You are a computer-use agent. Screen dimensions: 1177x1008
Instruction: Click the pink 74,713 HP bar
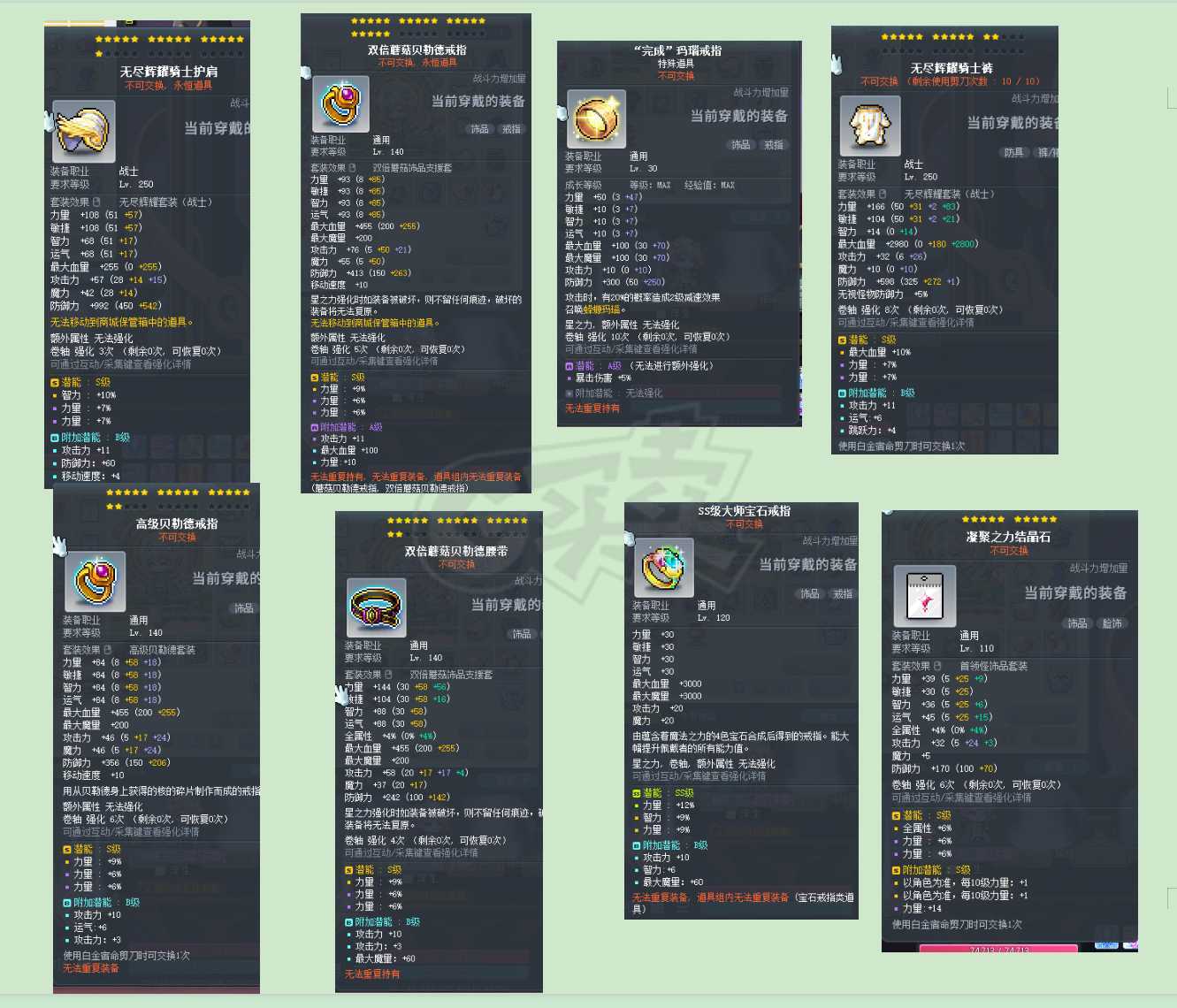pyautogui.click(x=998, y=950)
